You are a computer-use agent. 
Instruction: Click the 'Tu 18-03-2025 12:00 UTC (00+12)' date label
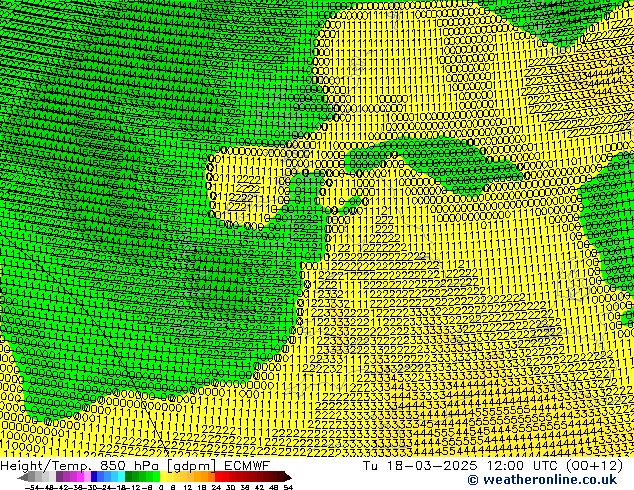(493, 465)
